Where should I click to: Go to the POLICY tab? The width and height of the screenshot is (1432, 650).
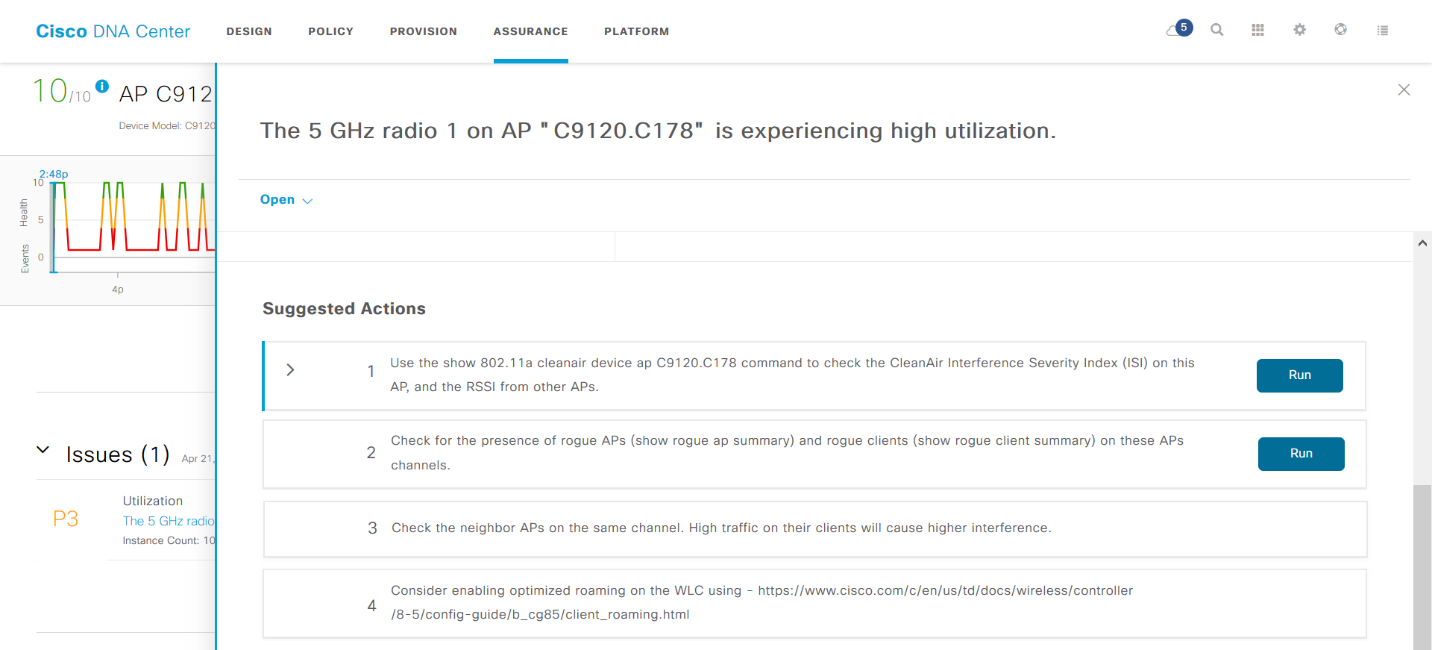point(331,32)
